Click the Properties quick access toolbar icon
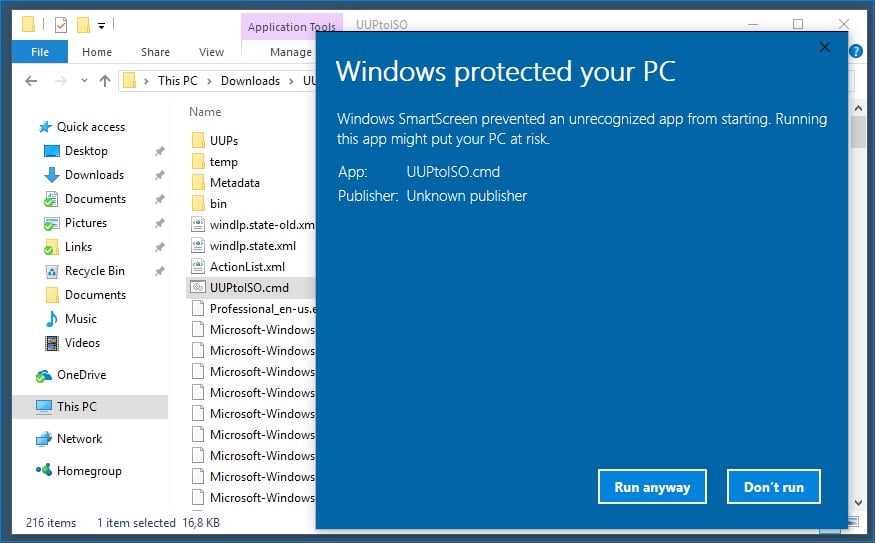 61,25
